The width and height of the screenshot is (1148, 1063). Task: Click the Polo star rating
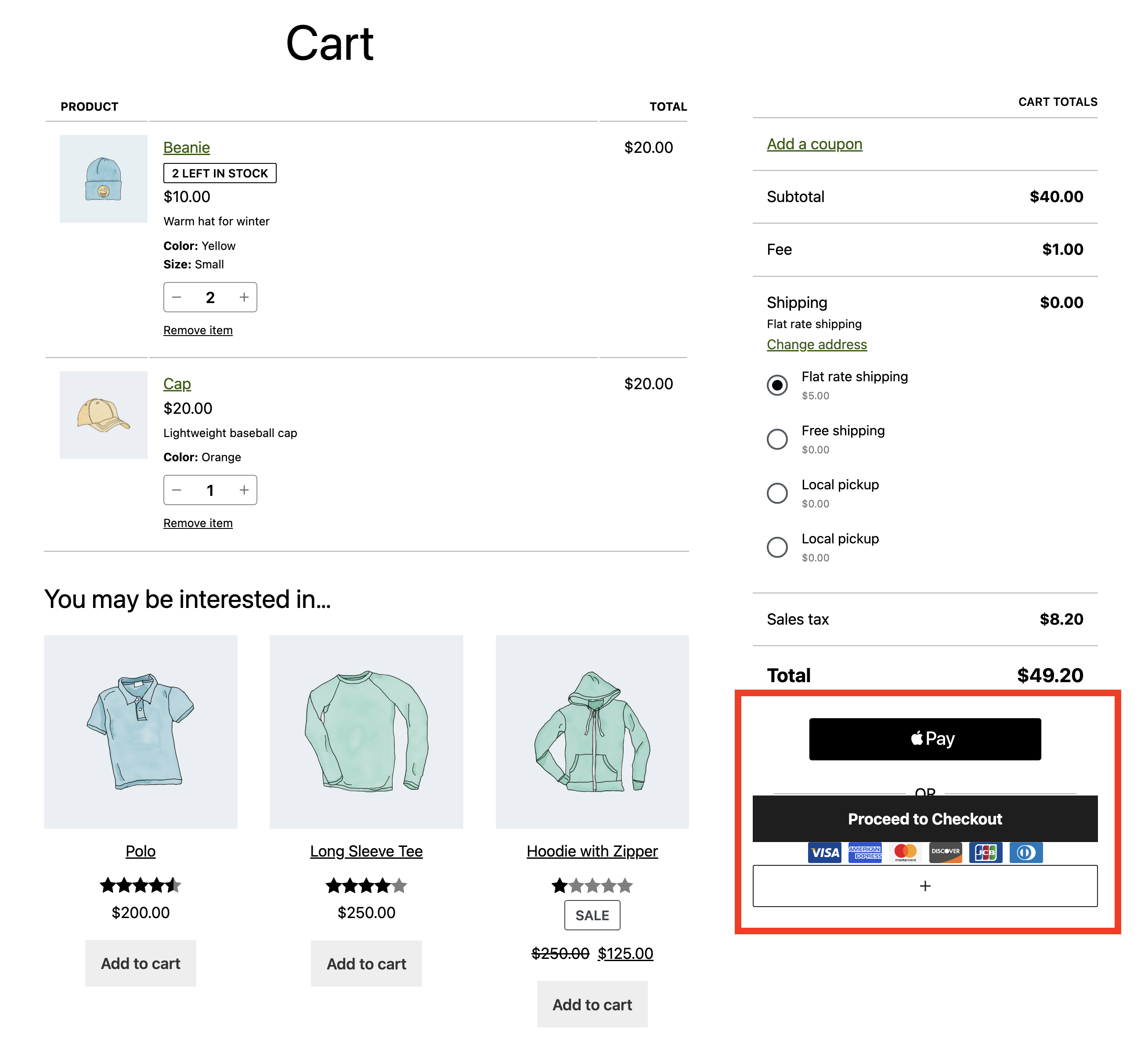(141, 885)
